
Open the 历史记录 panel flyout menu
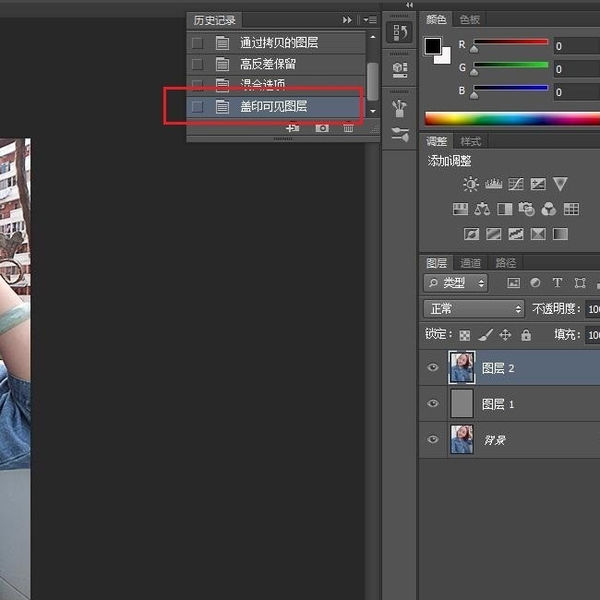(x=370, y=20)
